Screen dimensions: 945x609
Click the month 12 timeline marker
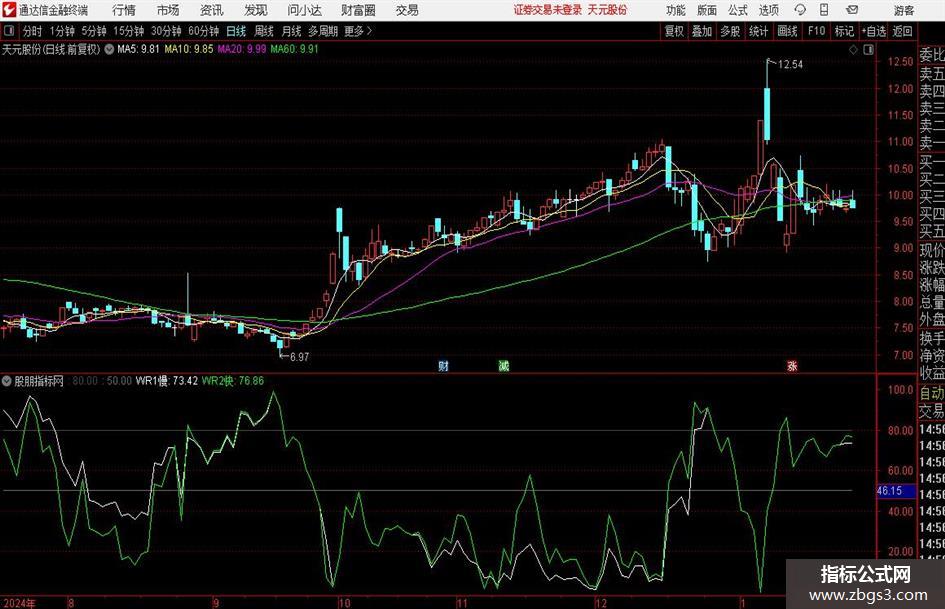tap(601, 603)
